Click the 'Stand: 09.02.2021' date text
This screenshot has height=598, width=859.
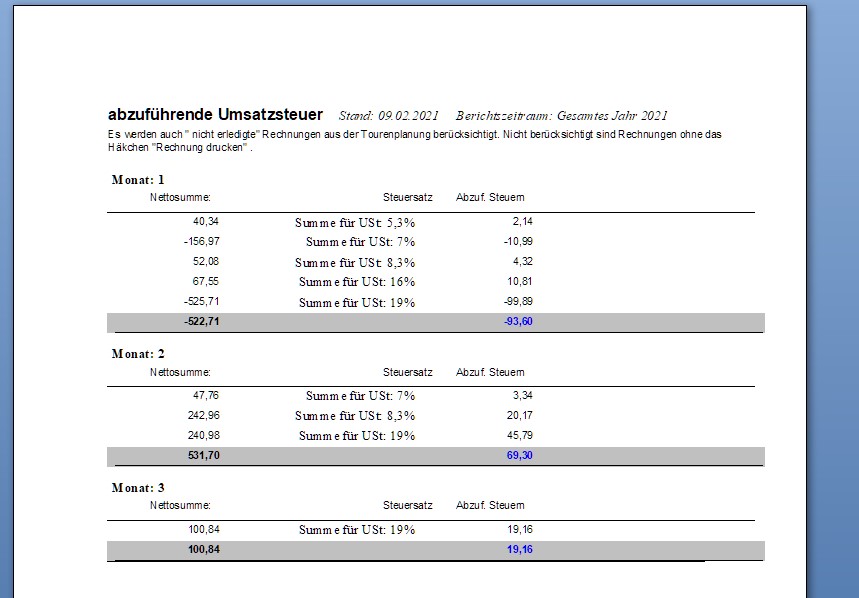(389, 116)
